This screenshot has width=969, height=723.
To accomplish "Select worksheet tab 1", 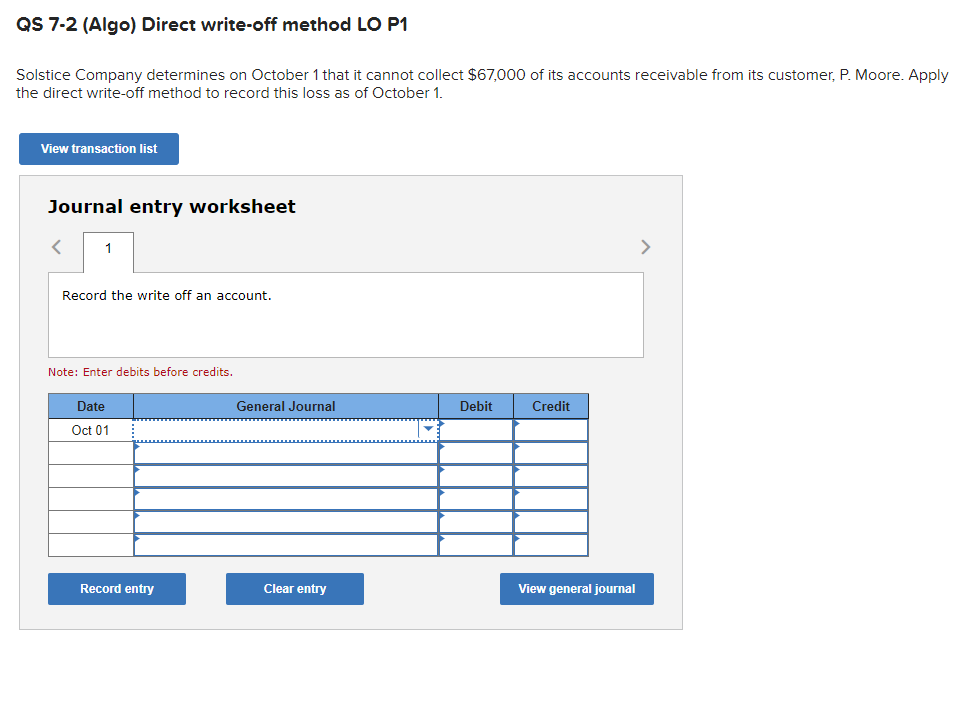I will click(107, 252).
